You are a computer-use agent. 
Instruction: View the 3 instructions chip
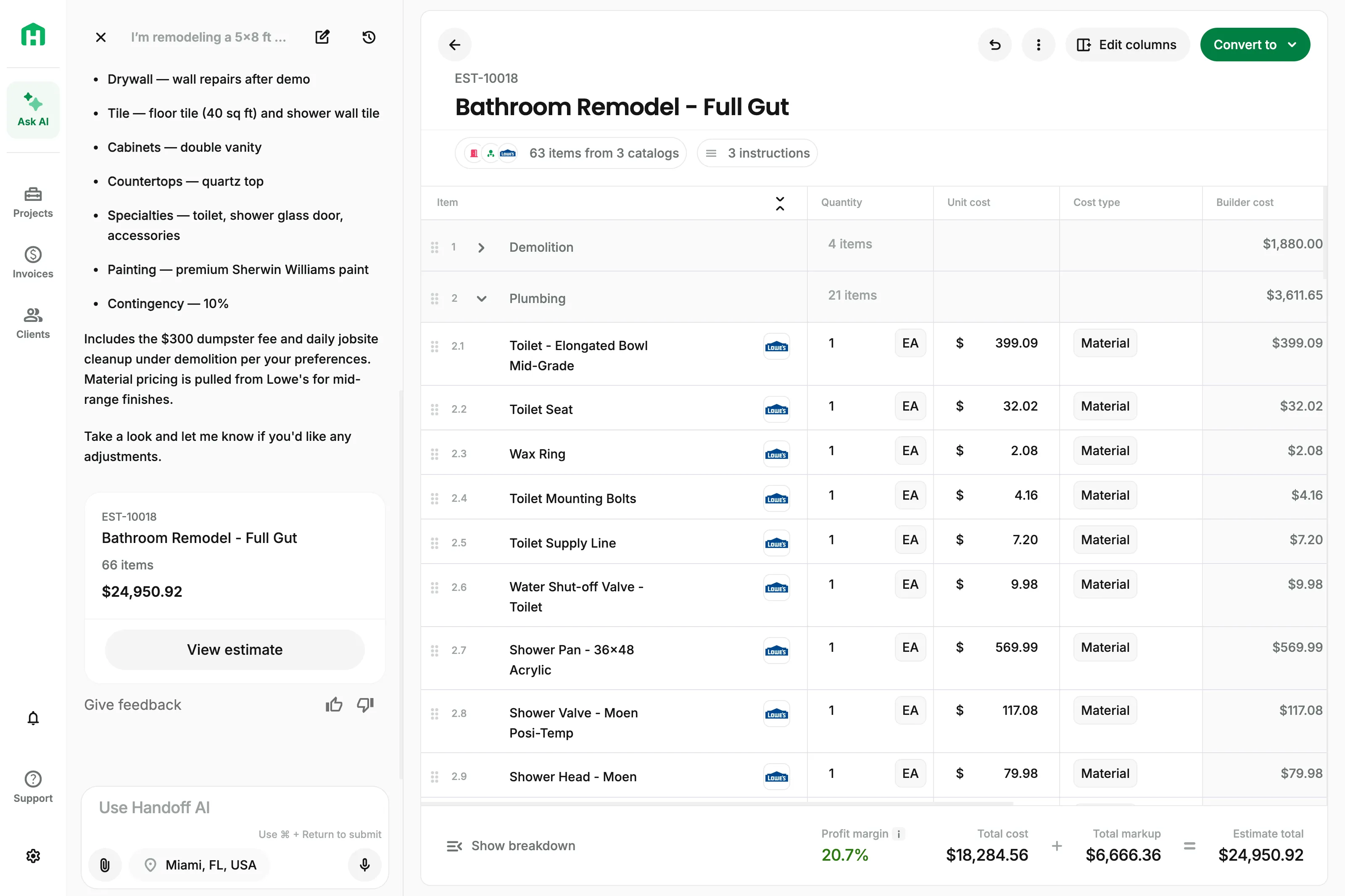(757, 153)
